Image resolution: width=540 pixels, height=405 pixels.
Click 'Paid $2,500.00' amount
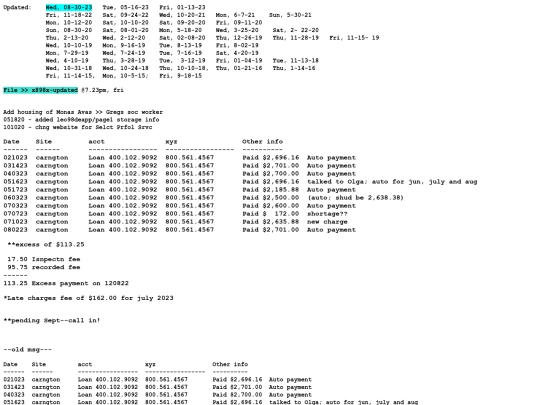[271, 198]
